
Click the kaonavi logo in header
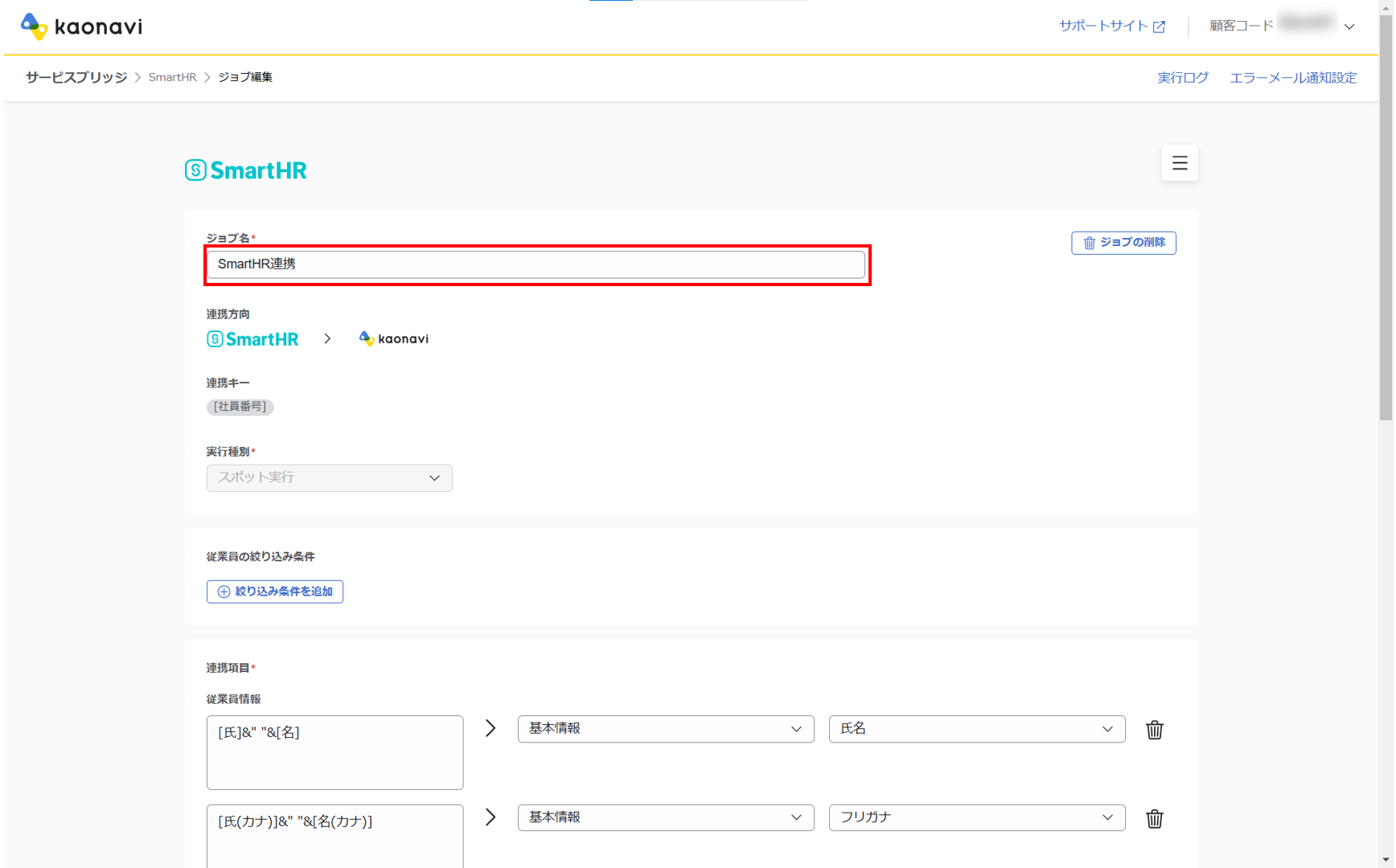point(81,27)
